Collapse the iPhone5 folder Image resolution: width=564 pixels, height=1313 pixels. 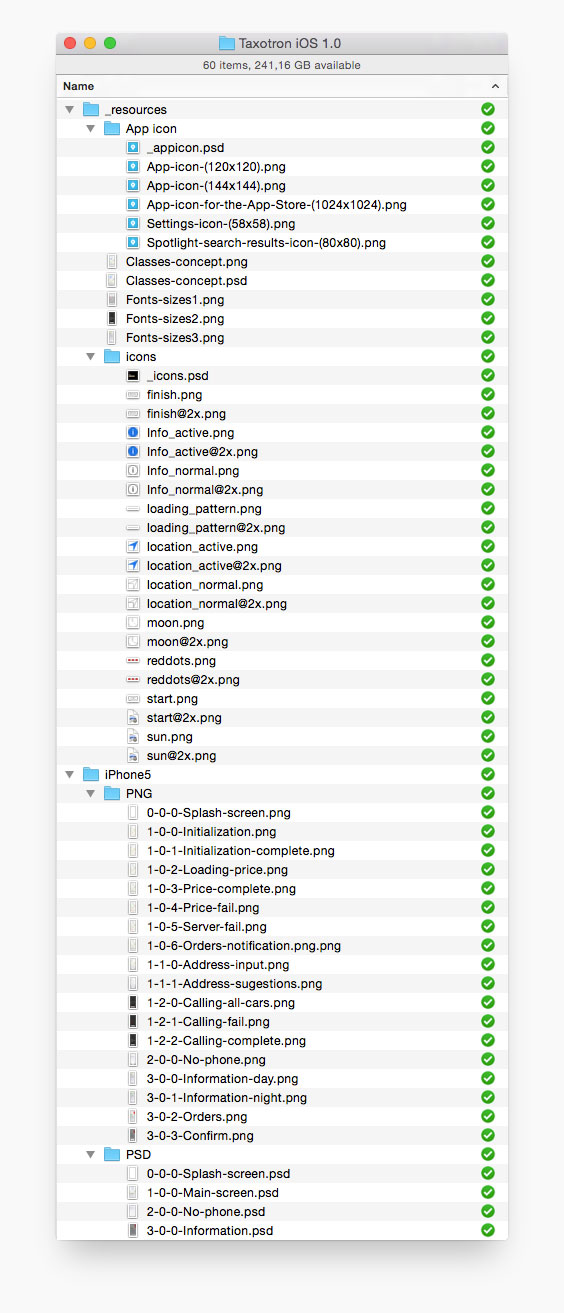pyautogui.click(x=69, y=775)
